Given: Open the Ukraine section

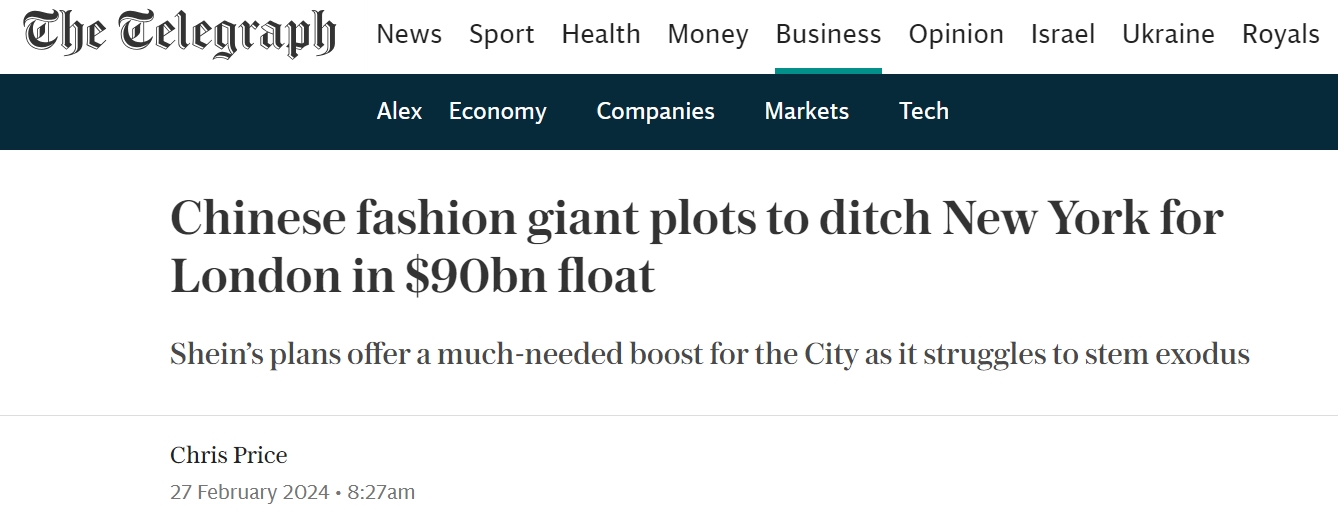Looking at the screenshot, I should click(x=1168, y=34).
